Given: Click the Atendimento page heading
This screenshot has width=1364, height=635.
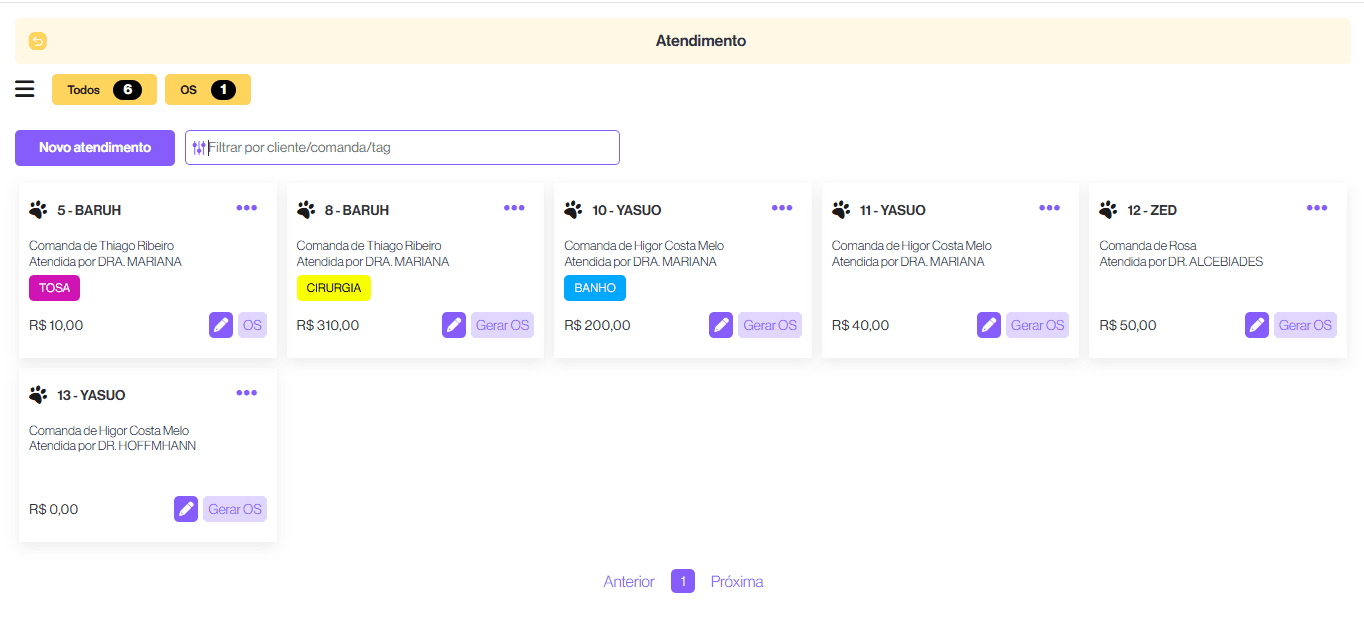Looking at the screenshot, I should pos(701,41).
